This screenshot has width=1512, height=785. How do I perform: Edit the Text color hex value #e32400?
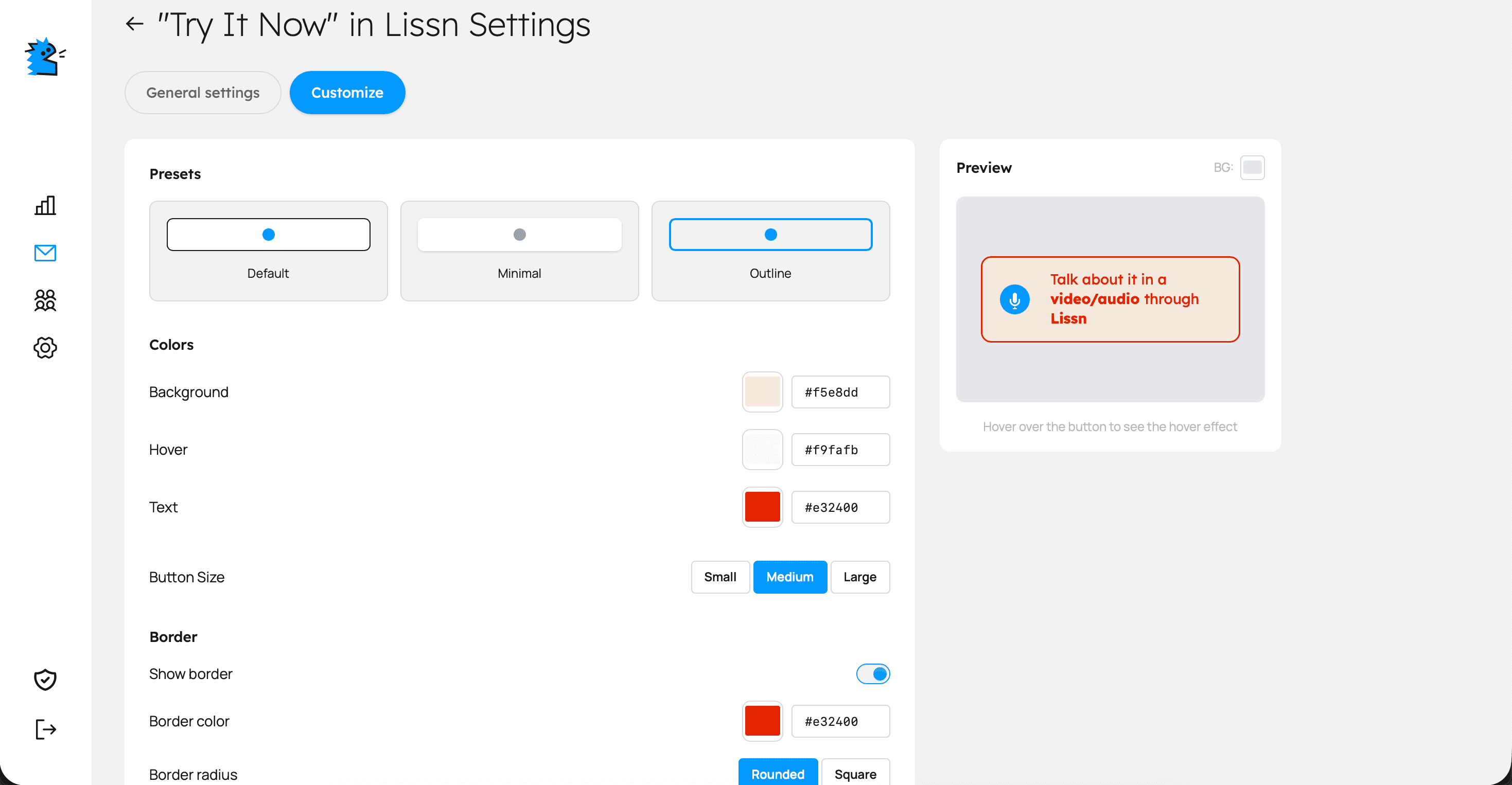[840, 507]
